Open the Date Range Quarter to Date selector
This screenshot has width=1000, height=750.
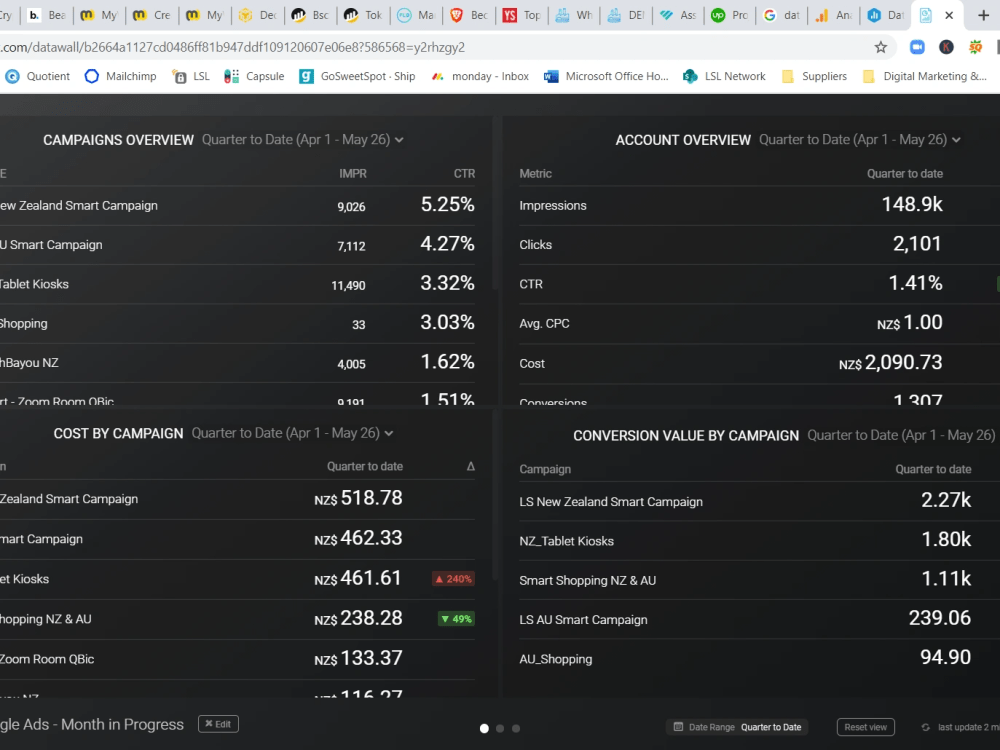pos(737,727)
